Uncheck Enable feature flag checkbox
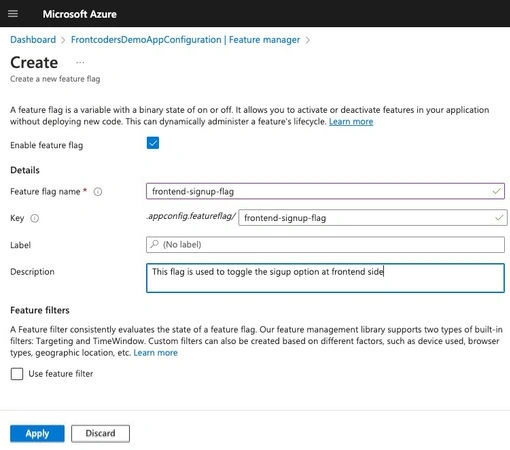The height and width of the screenshot is (450, 510). pyautogui.click(x=153, y=143)
